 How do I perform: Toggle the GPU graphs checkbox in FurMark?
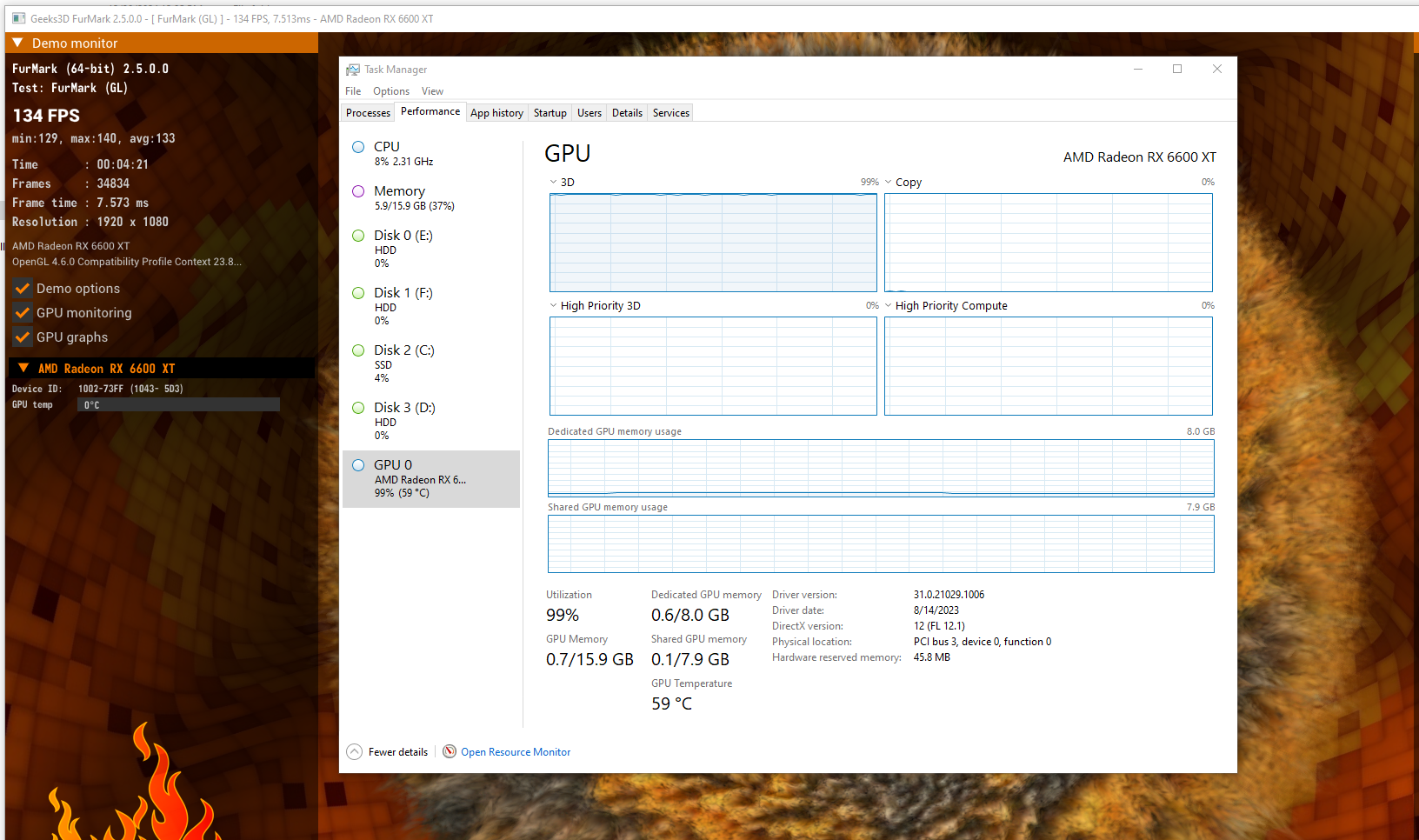(23, 337)
